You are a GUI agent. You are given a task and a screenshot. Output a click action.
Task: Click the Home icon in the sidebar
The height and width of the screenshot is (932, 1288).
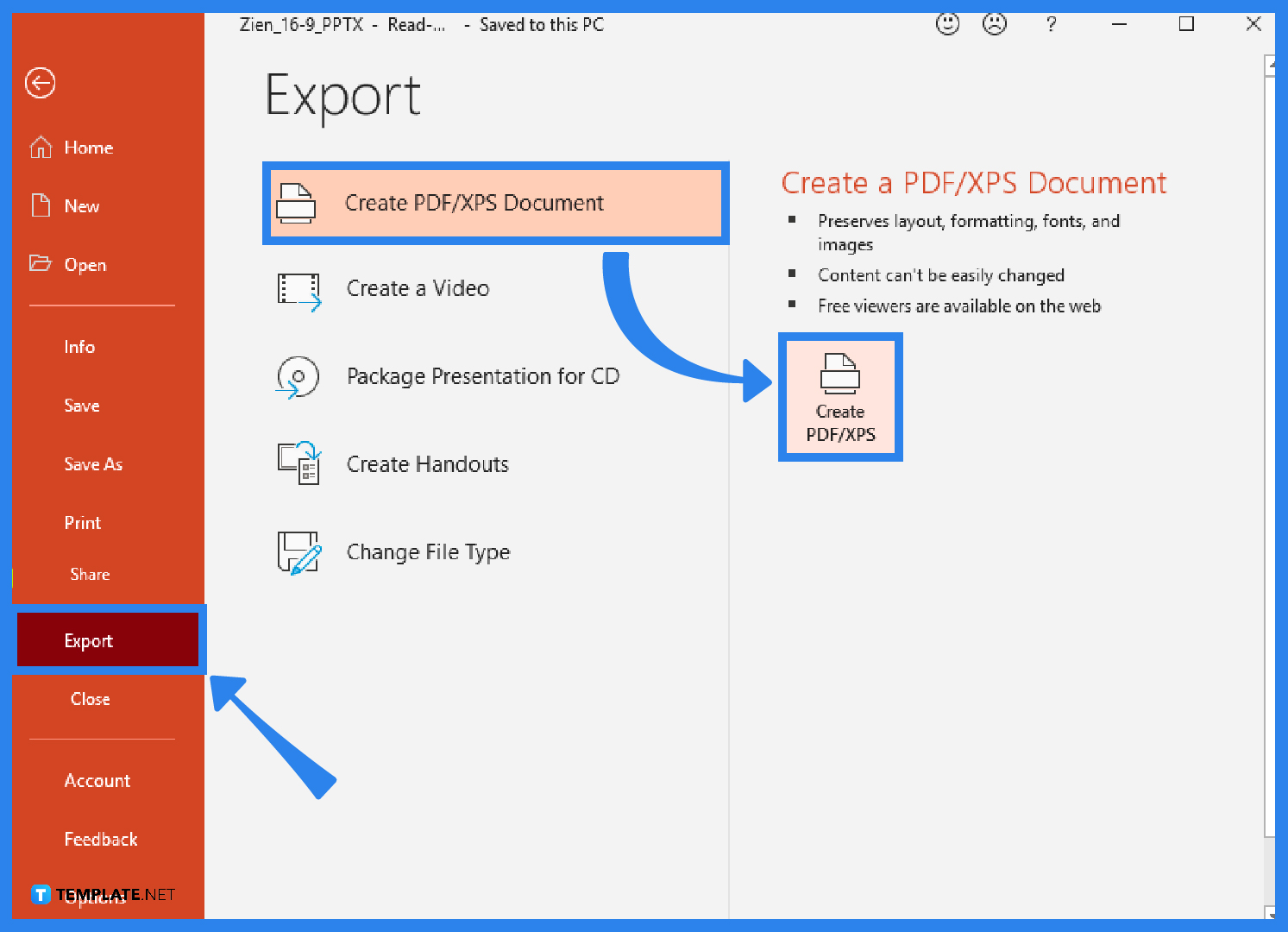pyautogui.click(x=40, y=147)
